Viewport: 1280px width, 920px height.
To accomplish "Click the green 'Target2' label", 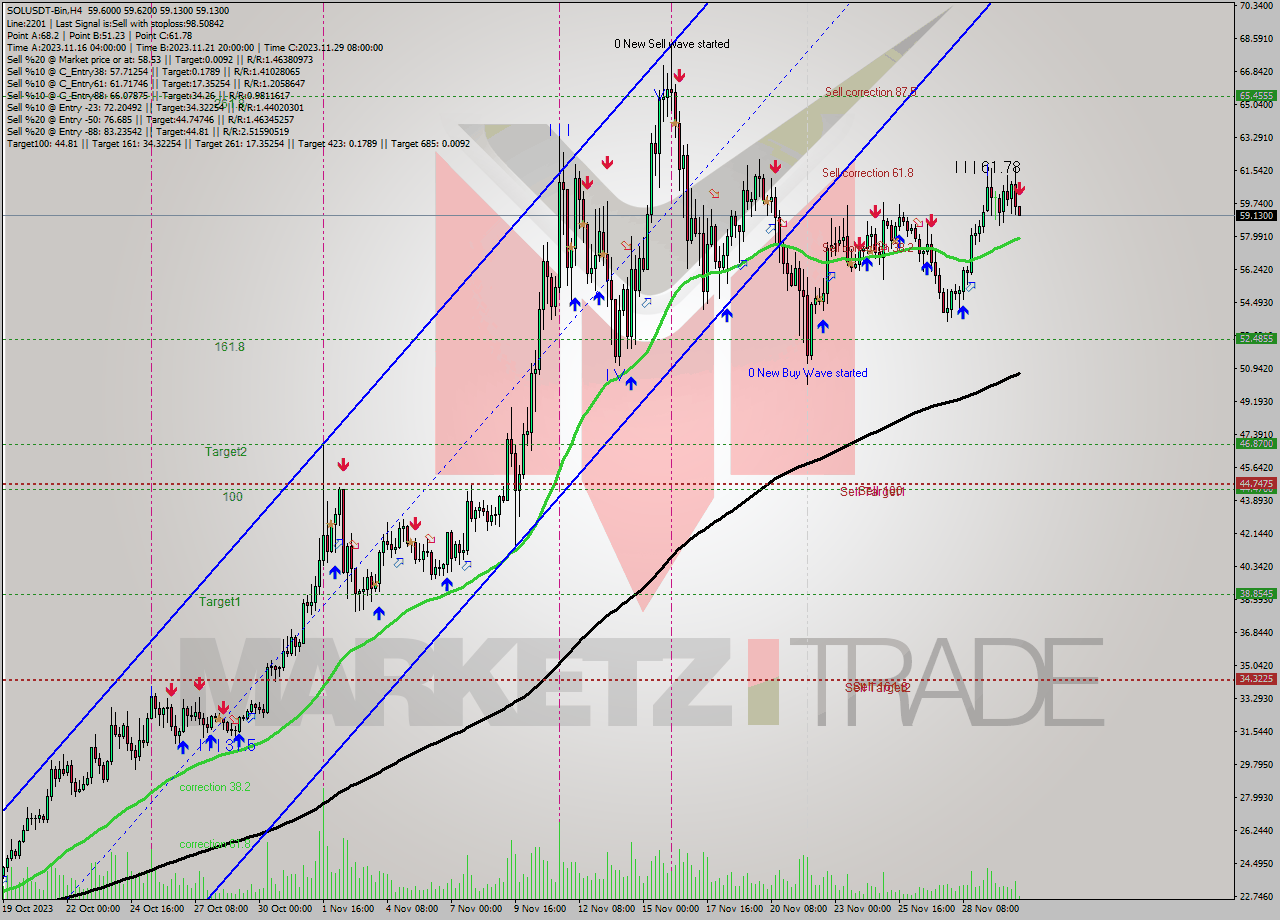I will 226,452.
